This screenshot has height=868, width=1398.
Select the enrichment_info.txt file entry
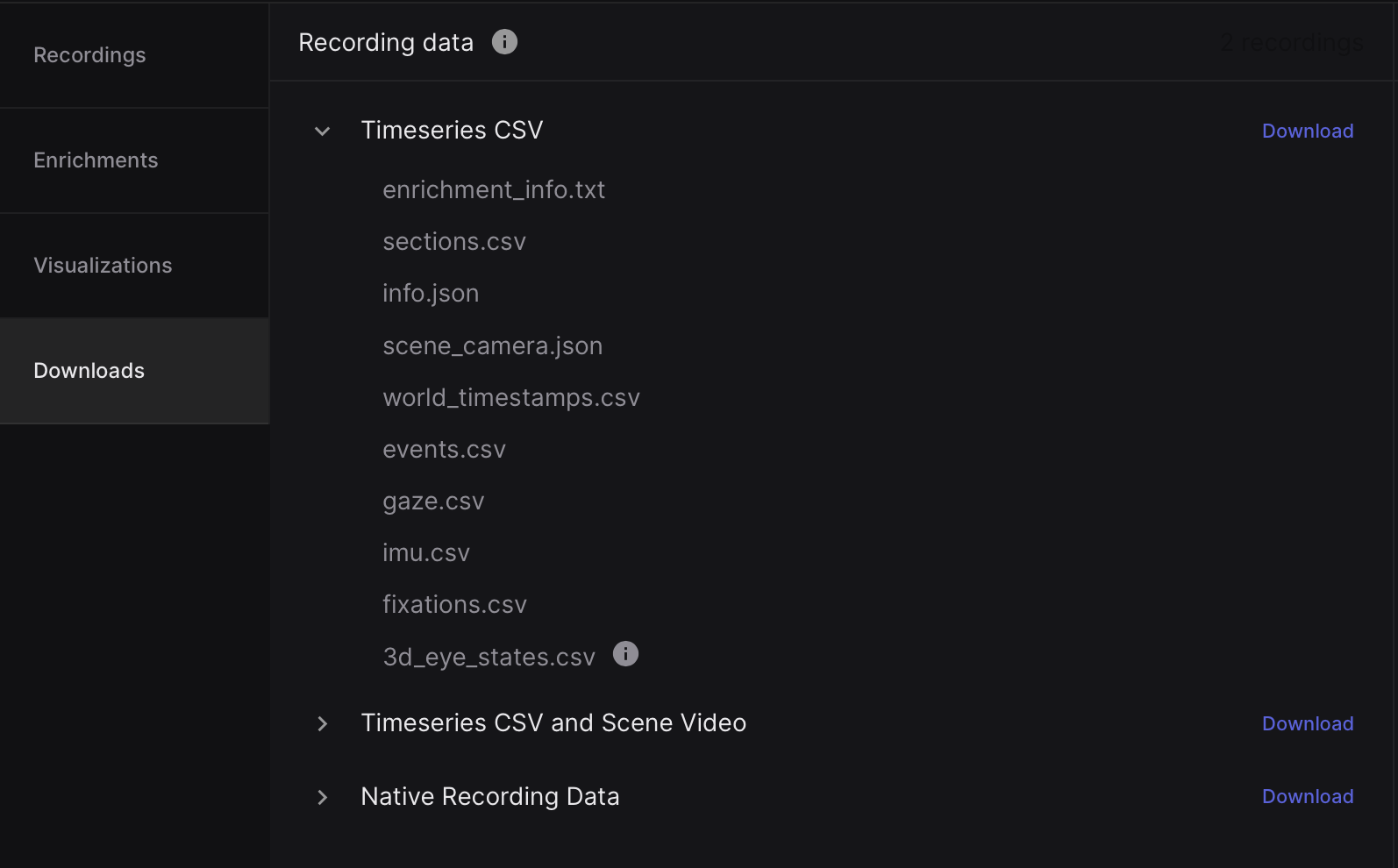coord(494,190)
